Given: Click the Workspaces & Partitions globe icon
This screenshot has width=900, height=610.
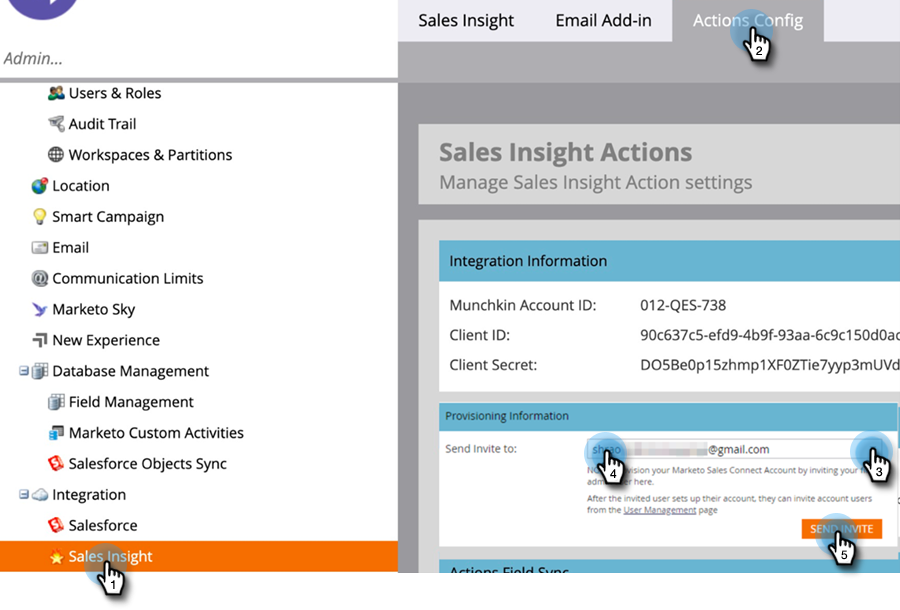Looking at the screenshot, I should [x=56, y=154].
